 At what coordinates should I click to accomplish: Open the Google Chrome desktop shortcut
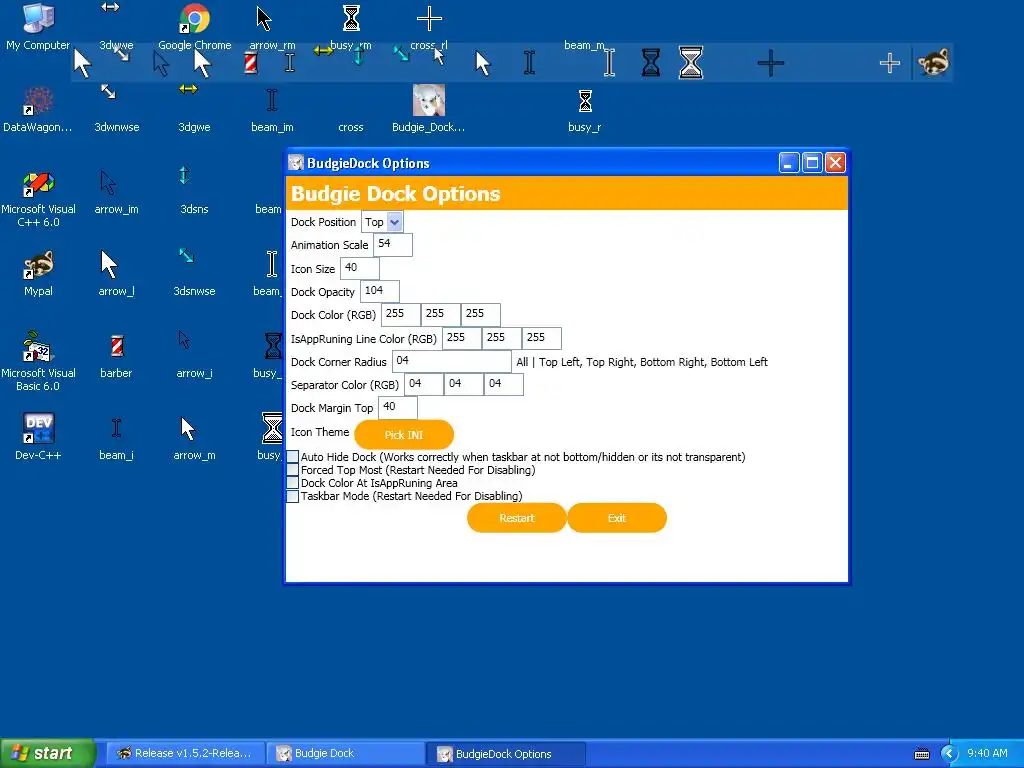pos(195,27)
